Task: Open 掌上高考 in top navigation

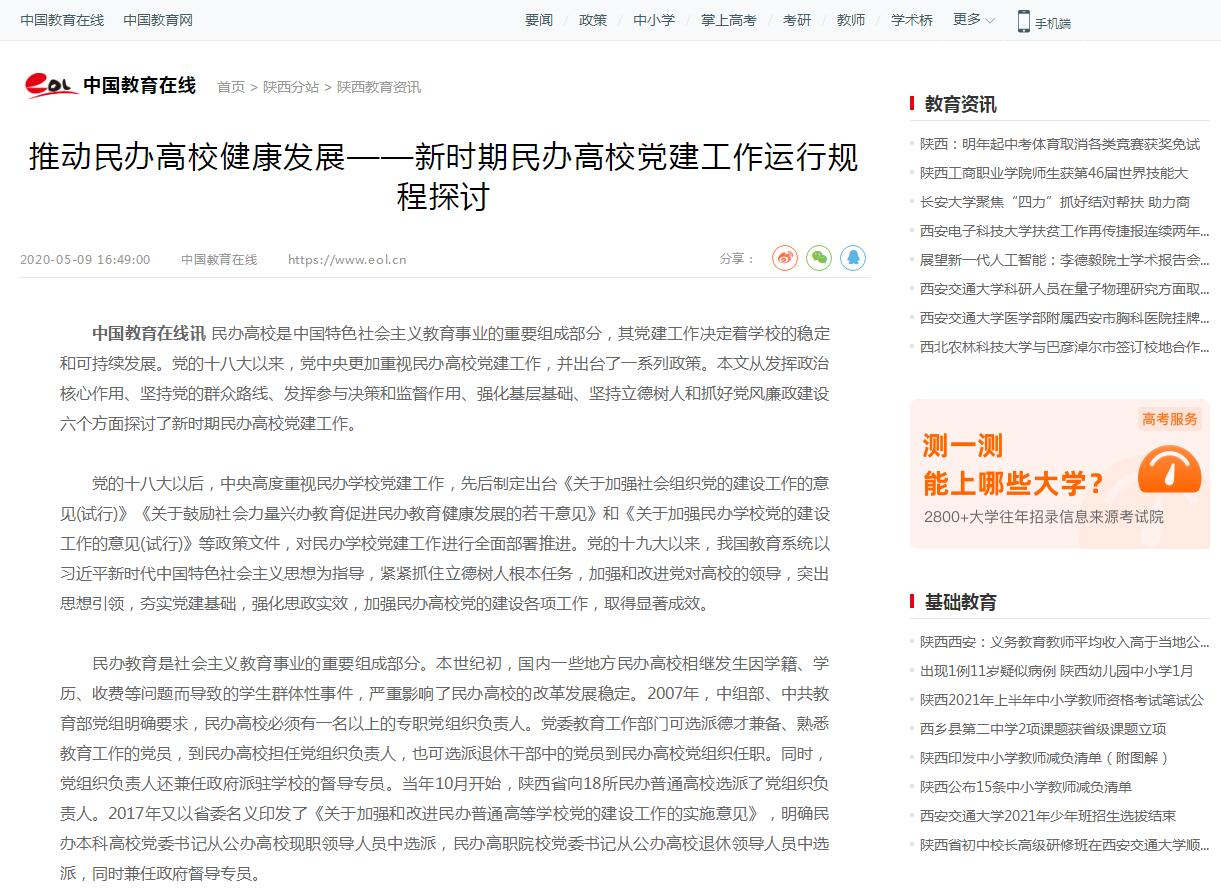Action: pos(729,20)
